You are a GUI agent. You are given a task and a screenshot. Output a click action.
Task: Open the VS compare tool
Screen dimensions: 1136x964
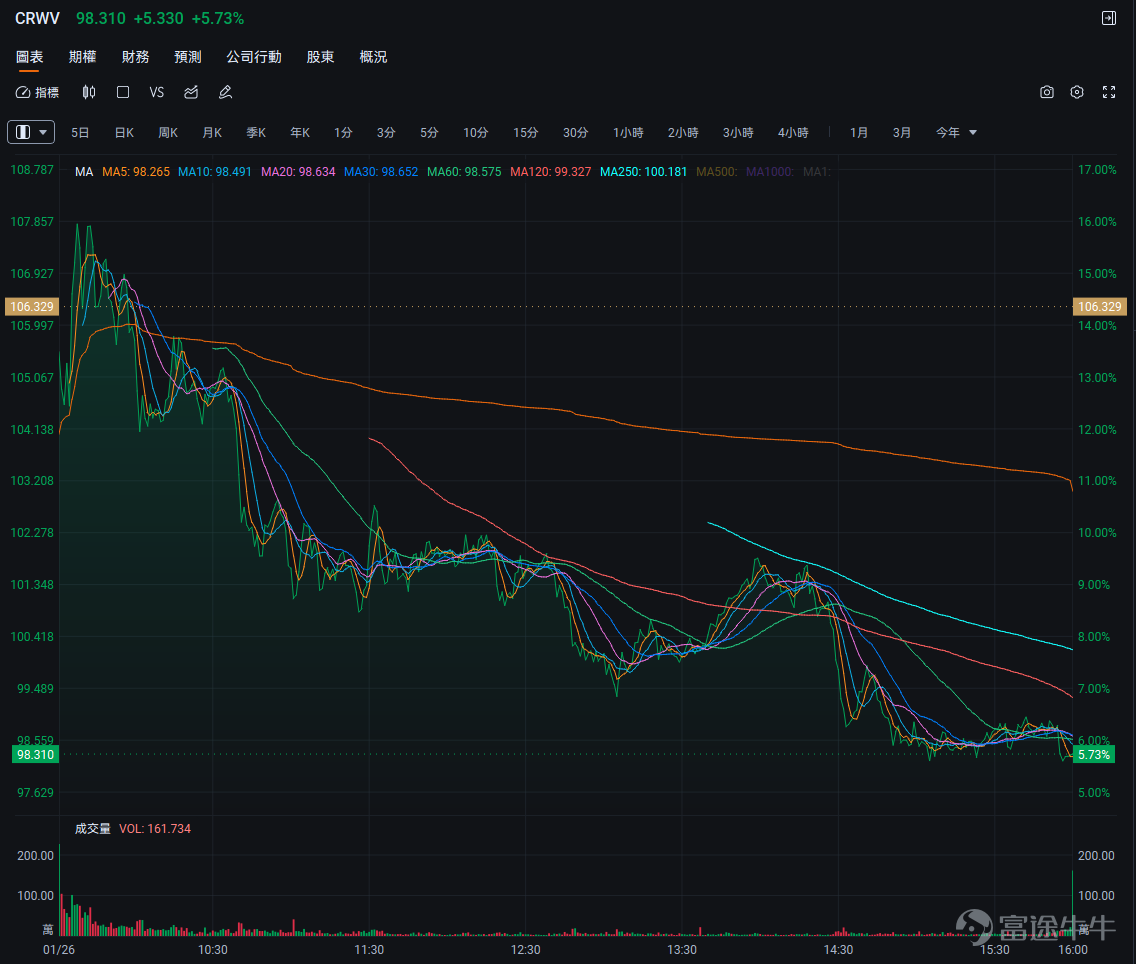click(156, 92)
